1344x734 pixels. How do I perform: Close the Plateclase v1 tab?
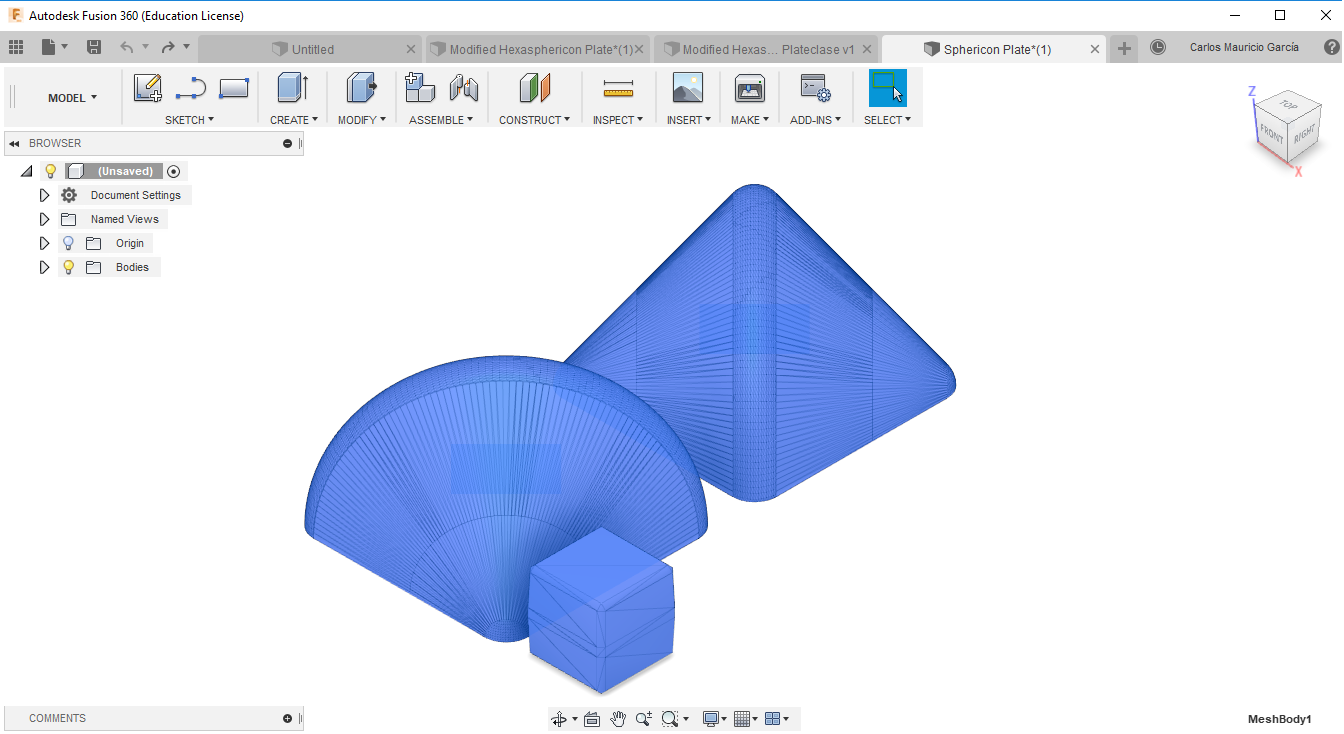pyautogui.click(x=867, y=49)
